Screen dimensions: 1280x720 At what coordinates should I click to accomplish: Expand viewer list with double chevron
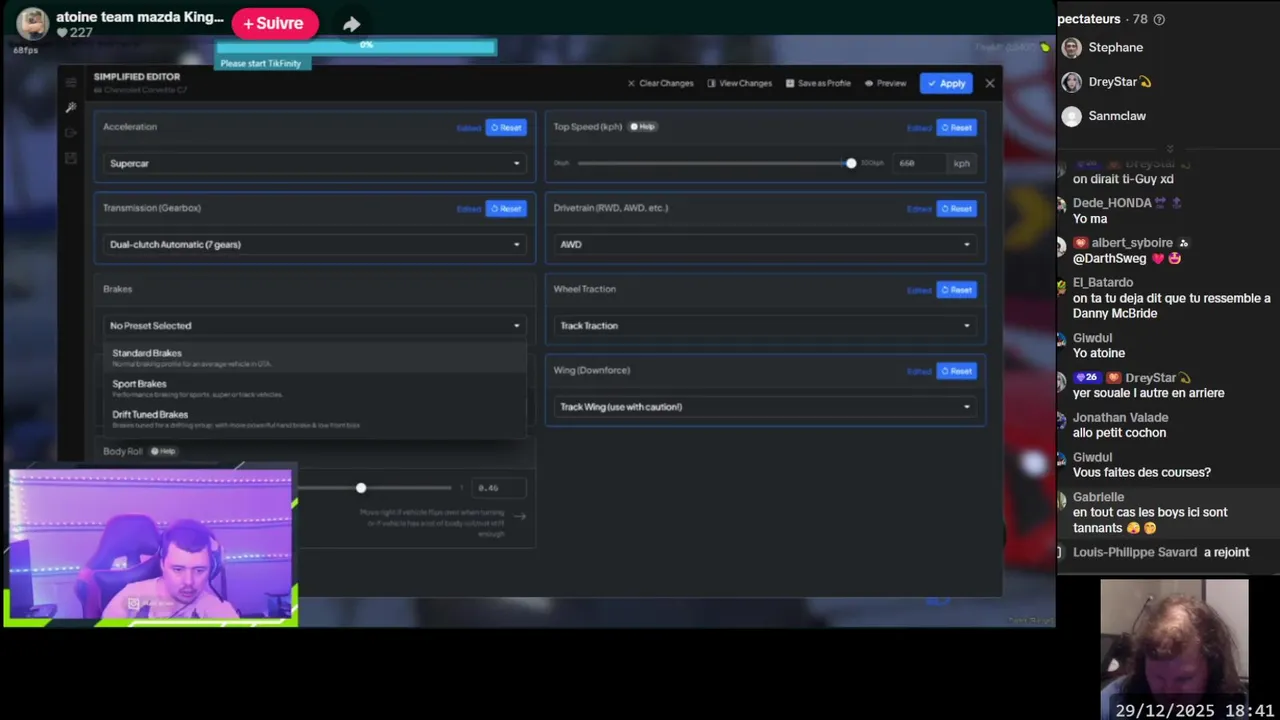tap(1169, 148)
